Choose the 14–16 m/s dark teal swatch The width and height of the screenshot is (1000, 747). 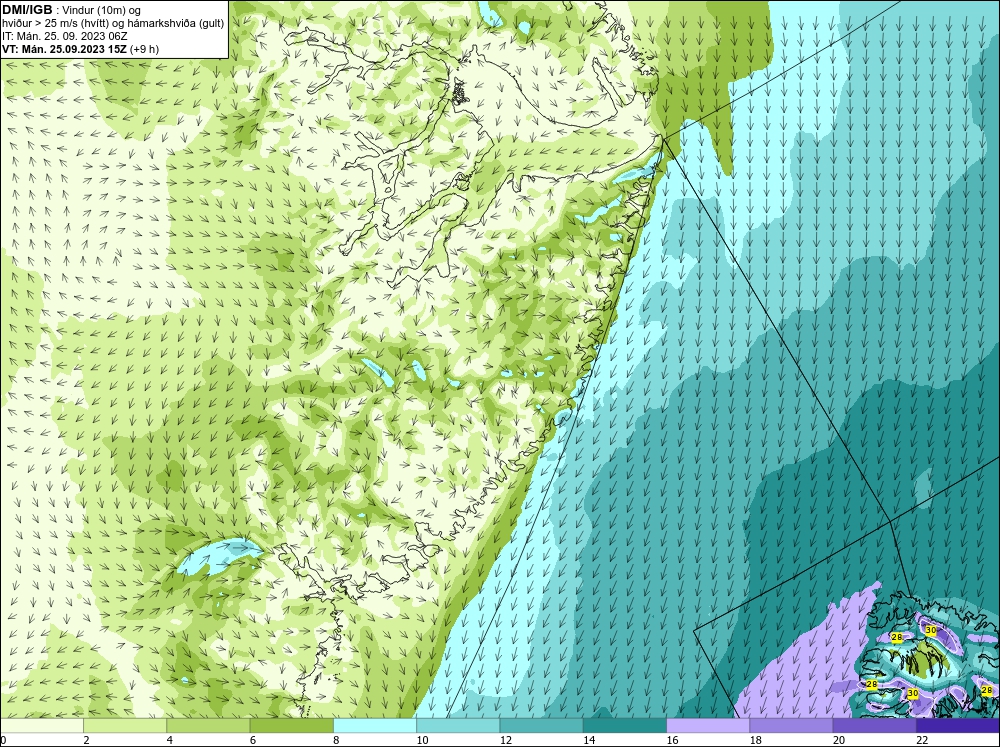click(625, 726)
